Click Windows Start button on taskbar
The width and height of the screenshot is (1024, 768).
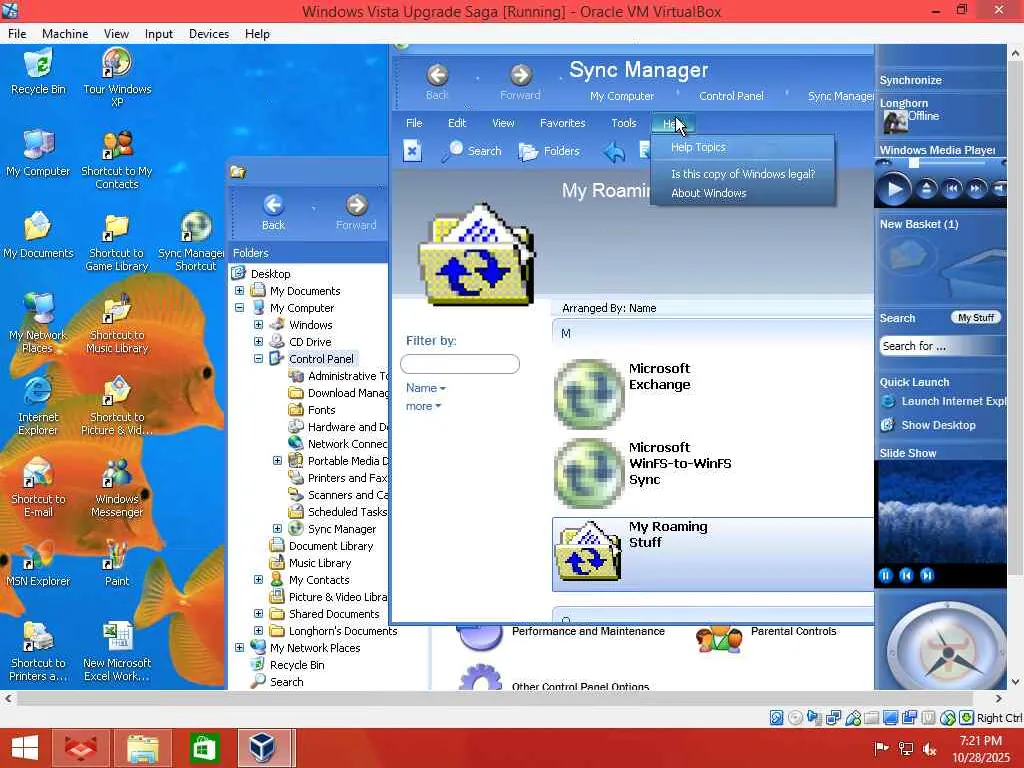point(25,748)
